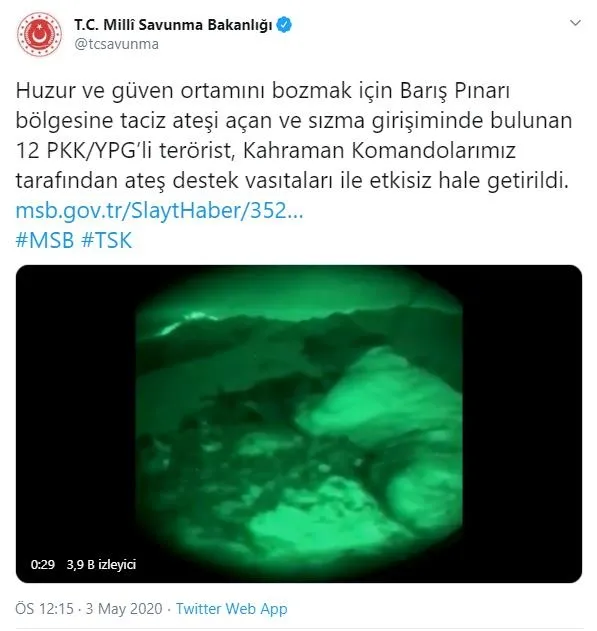Click the 0:29 video duration label

(43, 565)
